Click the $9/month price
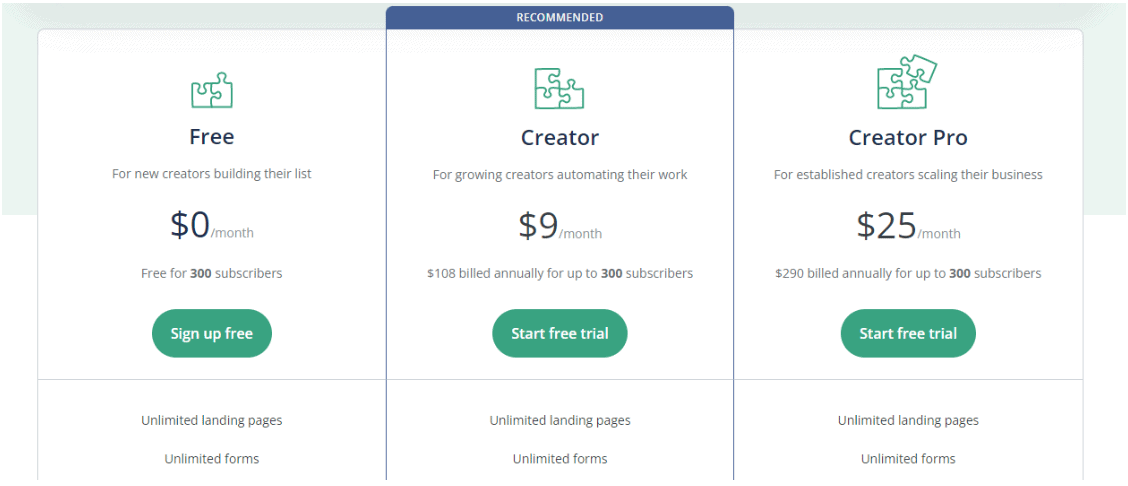 coord(560,226)
